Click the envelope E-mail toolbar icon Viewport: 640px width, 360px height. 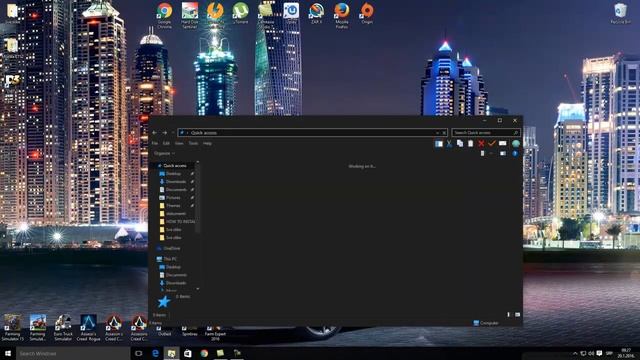[x=503, y=144]
